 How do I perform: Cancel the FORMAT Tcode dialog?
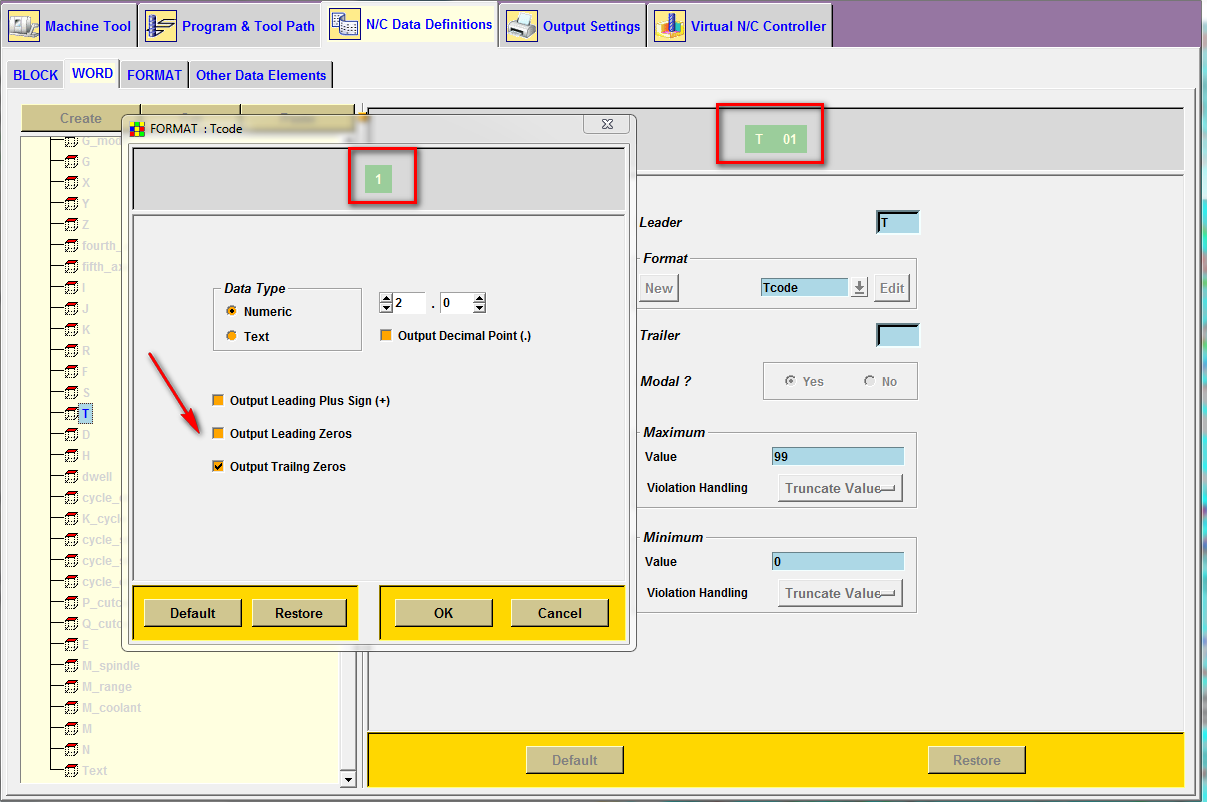click(x=560, y=613)
